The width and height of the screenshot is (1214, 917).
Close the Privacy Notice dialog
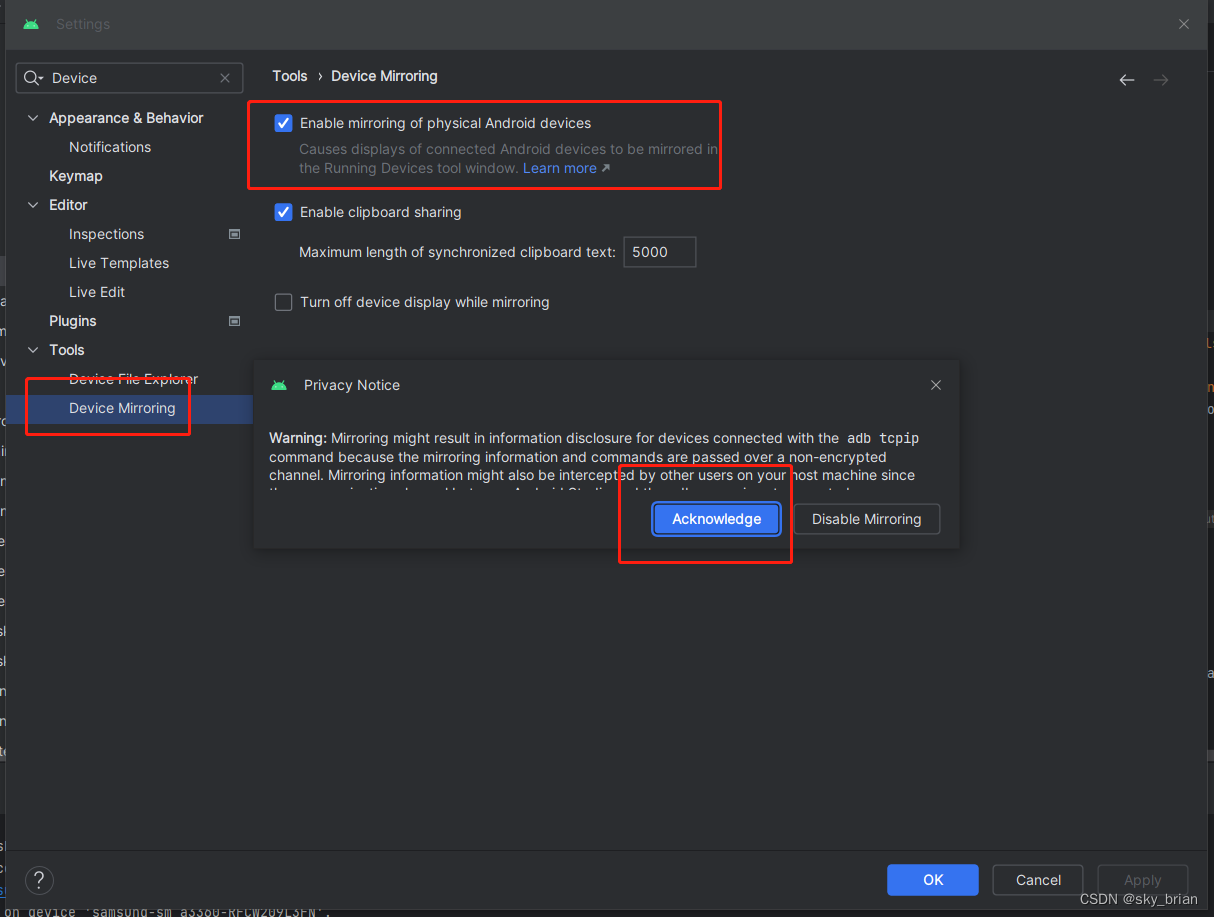(x=936, y=385)
